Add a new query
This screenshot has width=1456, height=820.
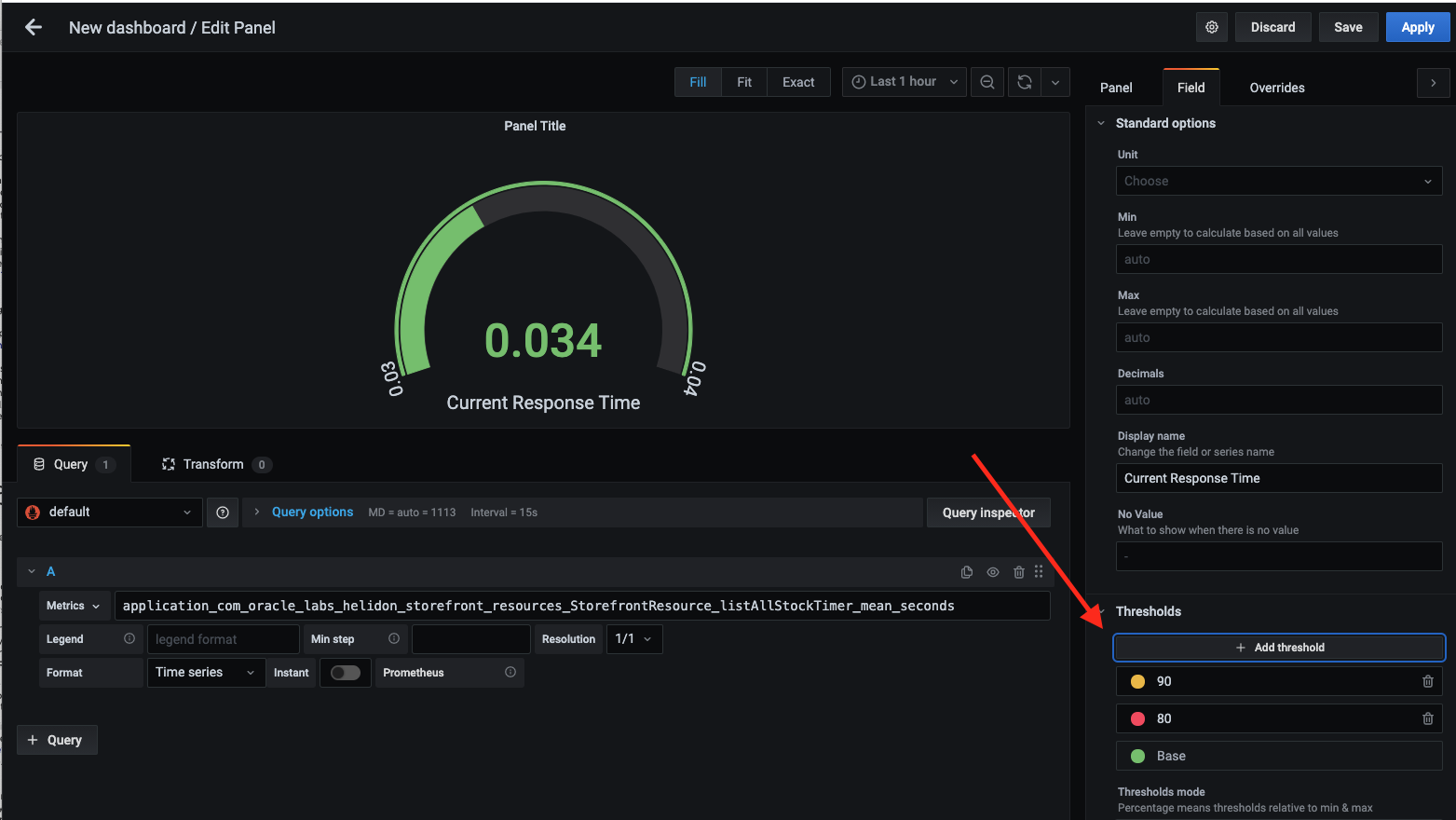coord(57,740)
